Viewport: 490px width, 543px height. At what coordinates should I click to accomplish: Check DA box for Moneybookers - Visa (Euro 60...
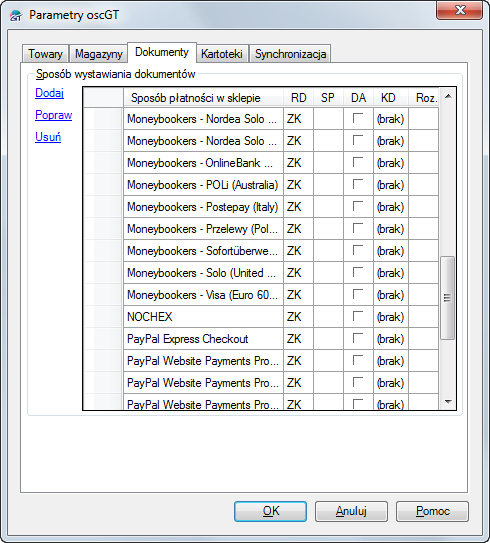pyautogui.click(x=358, y=294)
